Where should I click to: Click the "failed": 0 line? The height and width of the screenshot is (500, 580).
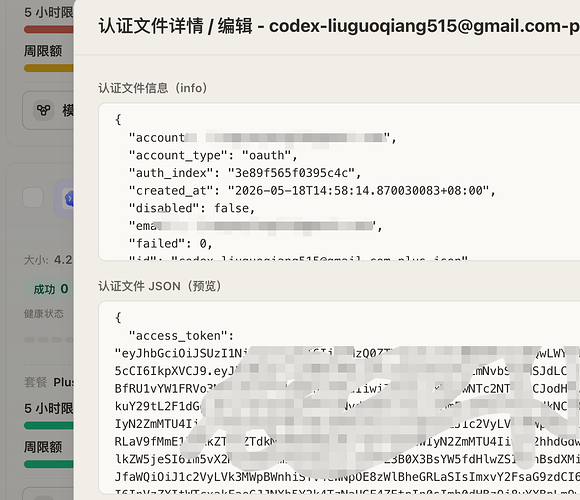click(x=170, y=243)
